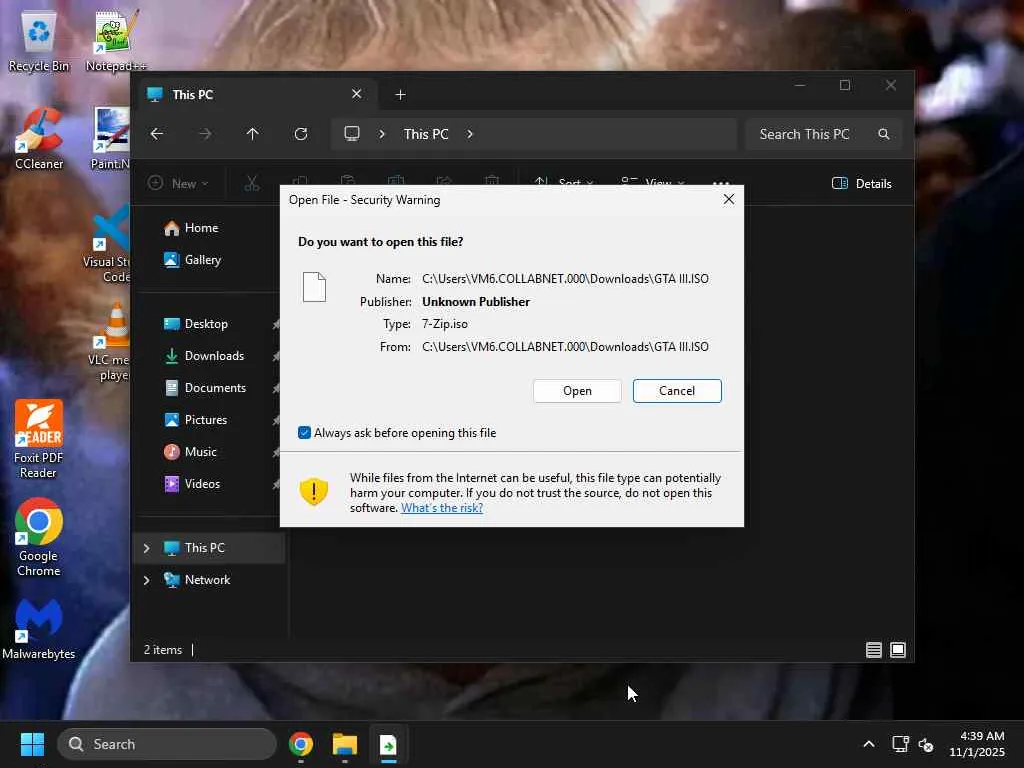
Task: Click the yellow warning shield icon
Action: (x=313, y=491)
